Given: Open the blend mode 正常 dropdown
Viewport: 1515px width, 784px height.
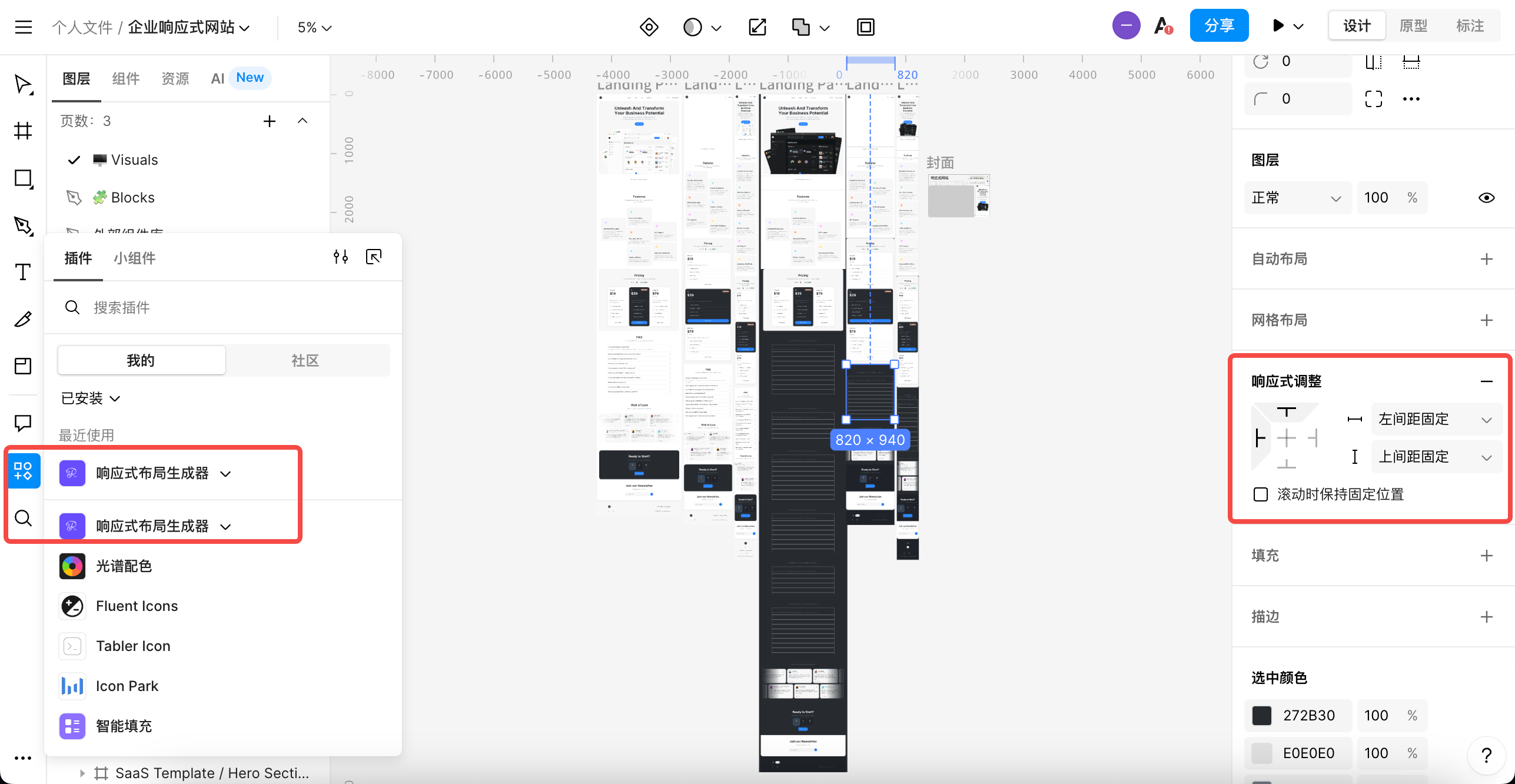Looking at the screenshot, I should point(1297,198).
